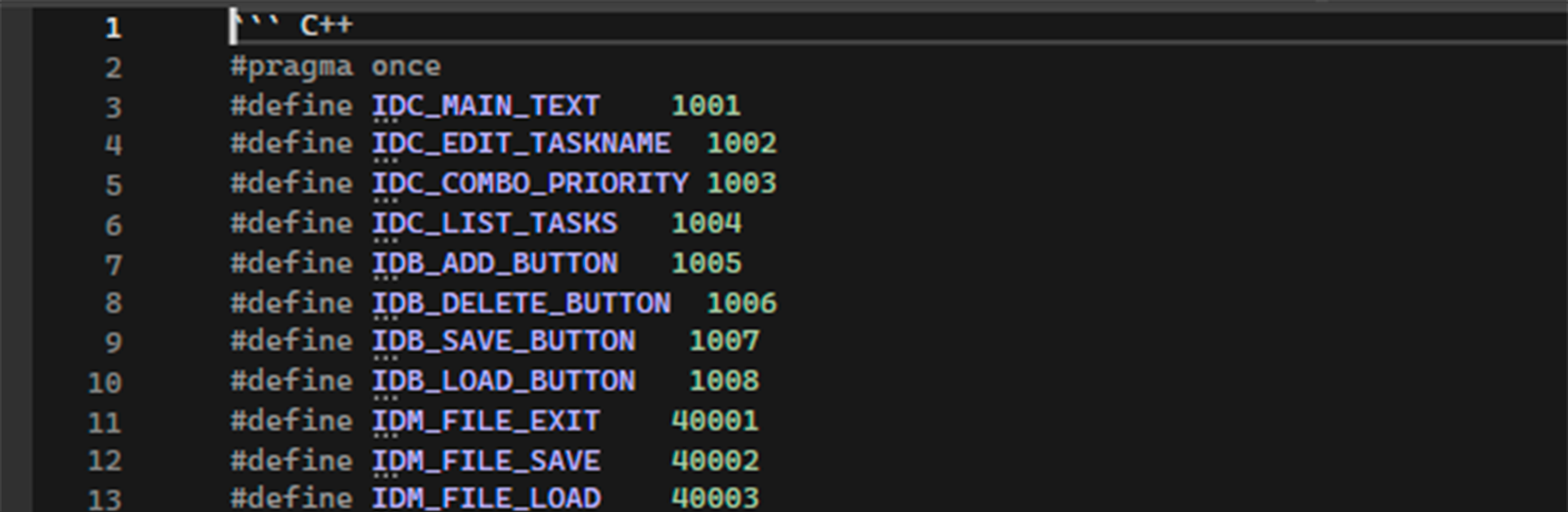Place cursor in IDC_EDIT_TASKNAME
The width and height of the screenshot is (1568, 512).
tap(521, 144)
